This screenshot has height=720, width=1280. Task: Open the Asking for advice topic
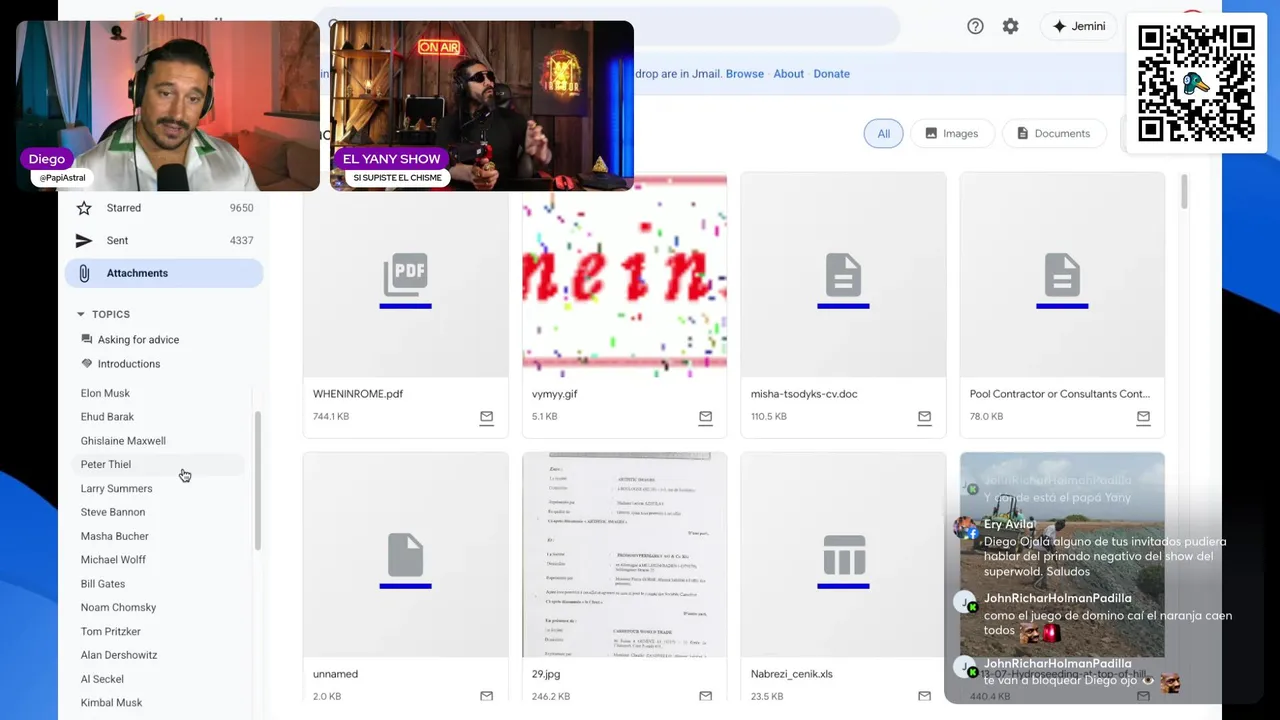click(x=138, y=340)
